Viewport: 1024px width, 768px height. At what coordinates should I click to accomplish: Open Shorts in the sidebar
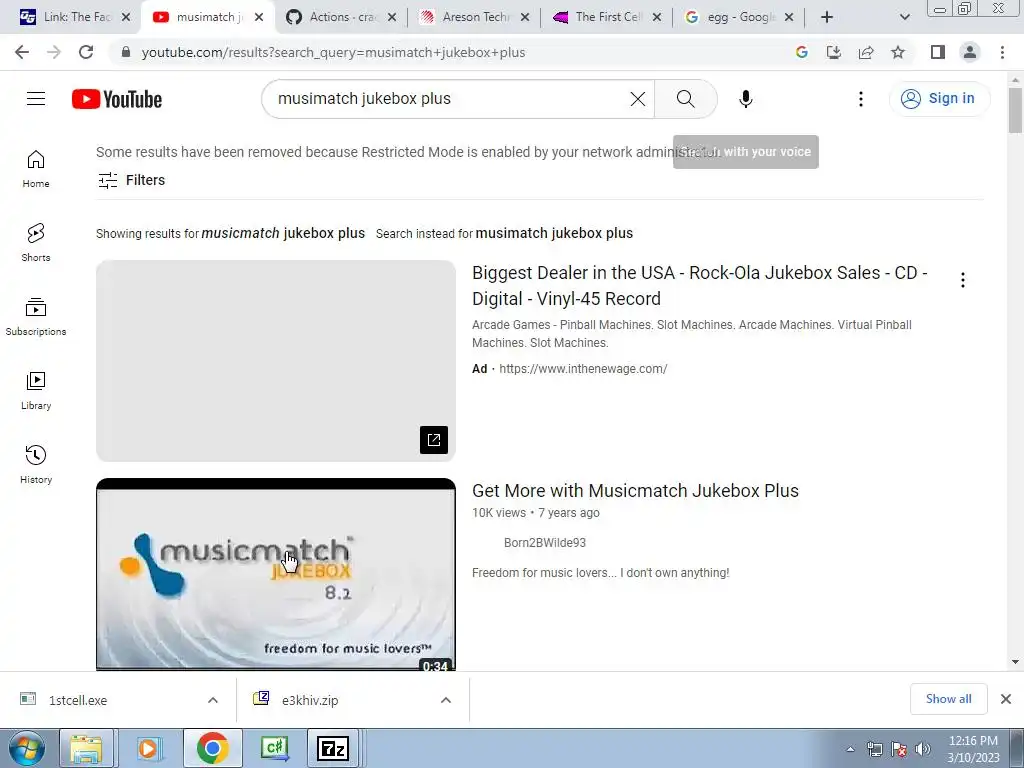(x=36, y=242)
